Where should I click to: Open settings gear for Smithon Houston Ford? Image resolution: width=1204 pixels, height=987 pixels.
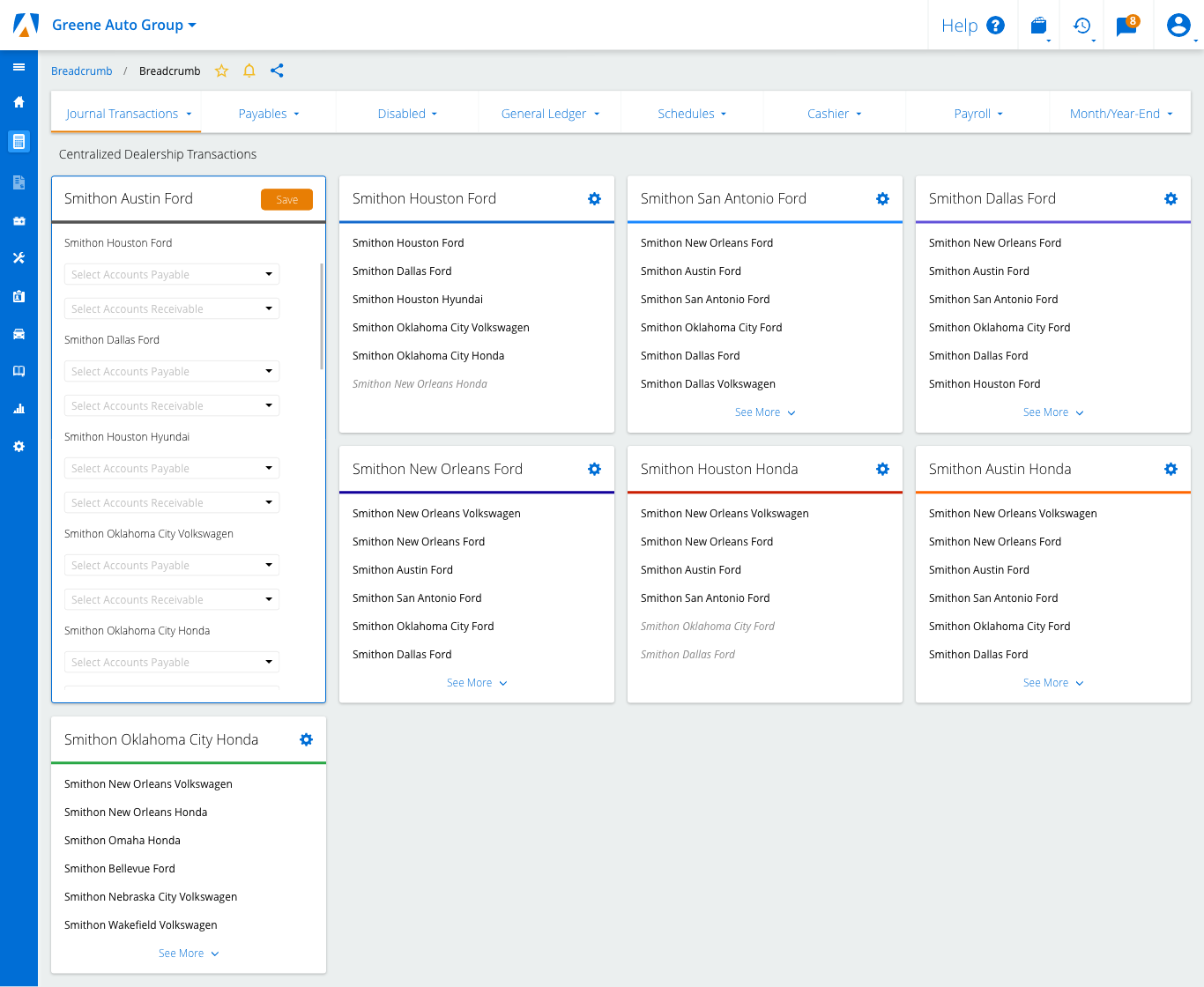594,199
